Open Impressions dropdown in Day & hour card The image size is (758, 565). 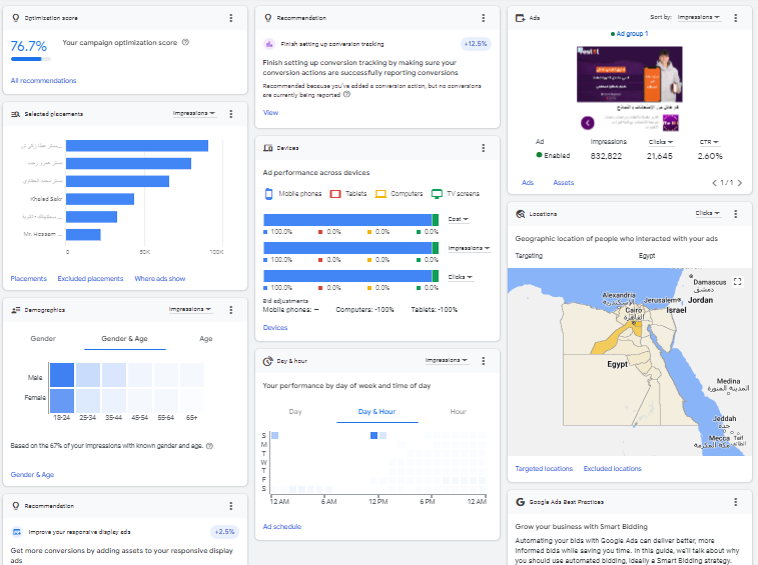pyautogui.click(x=447, y=360)
